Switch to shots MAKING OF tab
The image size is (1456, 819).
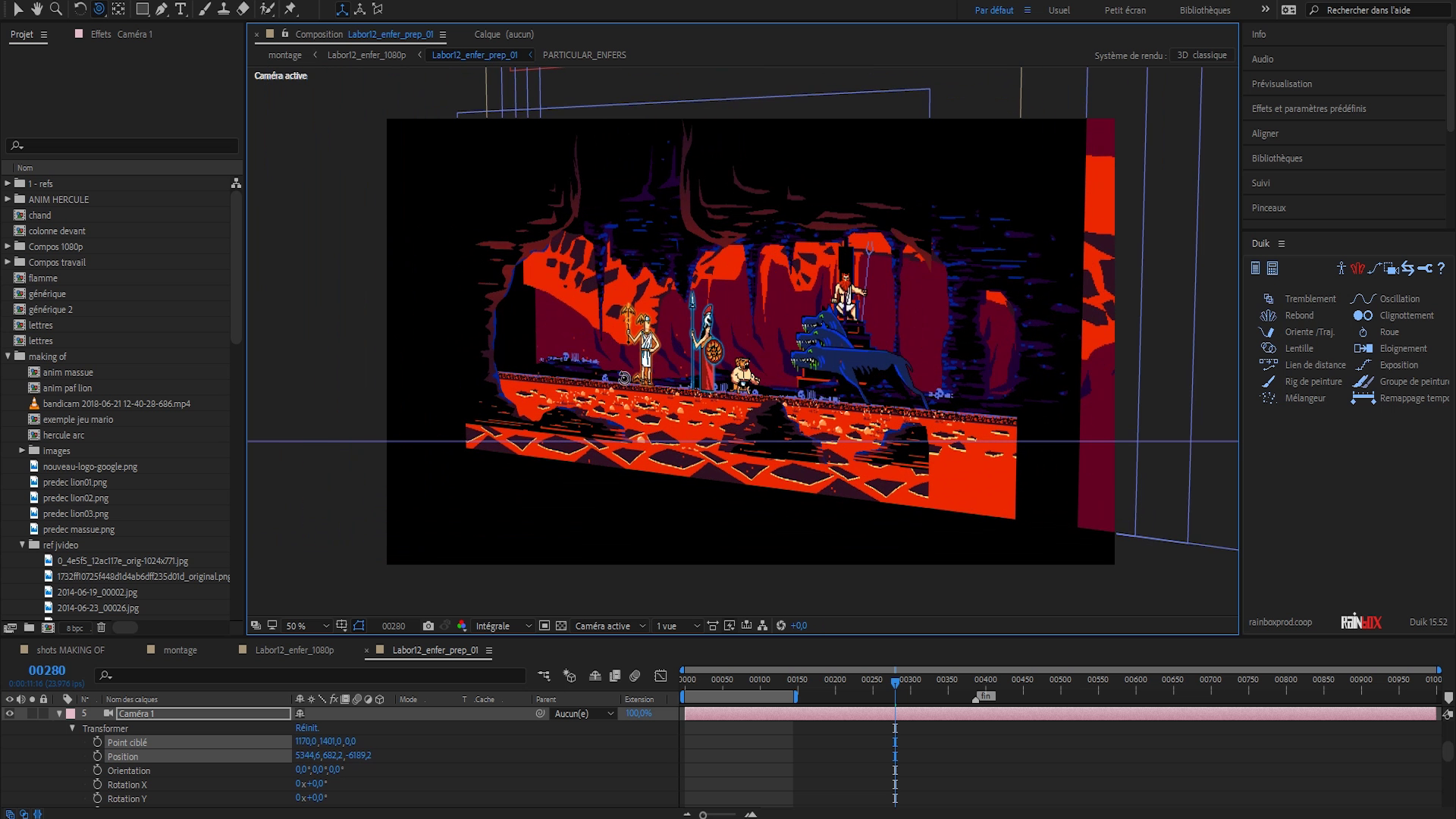(71, 650)
